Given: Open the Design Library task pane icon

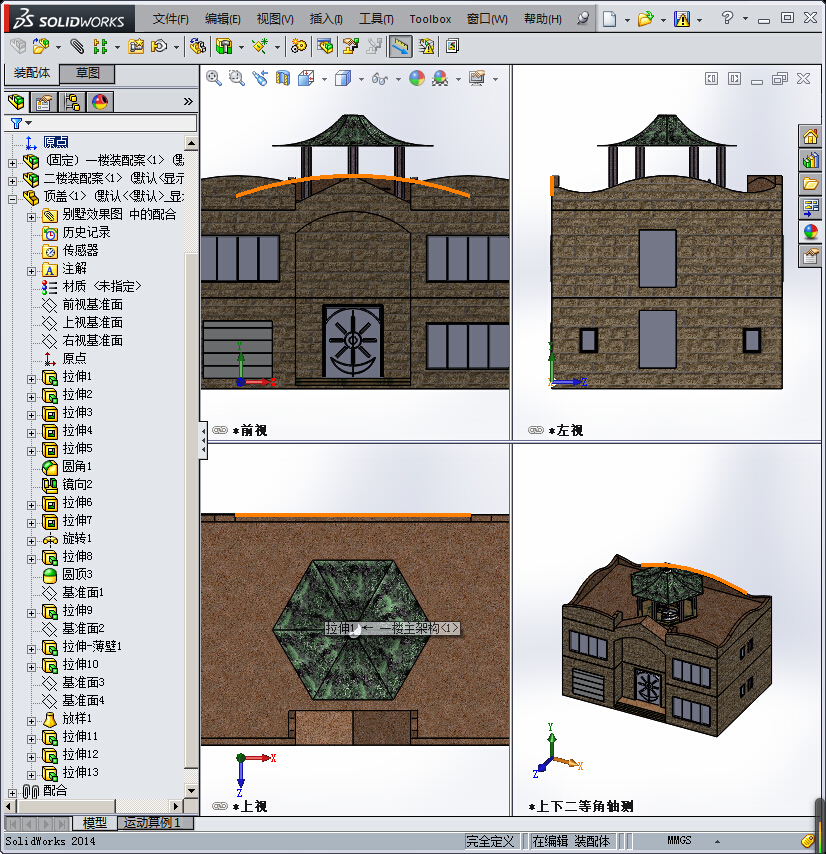Looking at the screenshot, I should pyautogui.click(x=810, y=160).
